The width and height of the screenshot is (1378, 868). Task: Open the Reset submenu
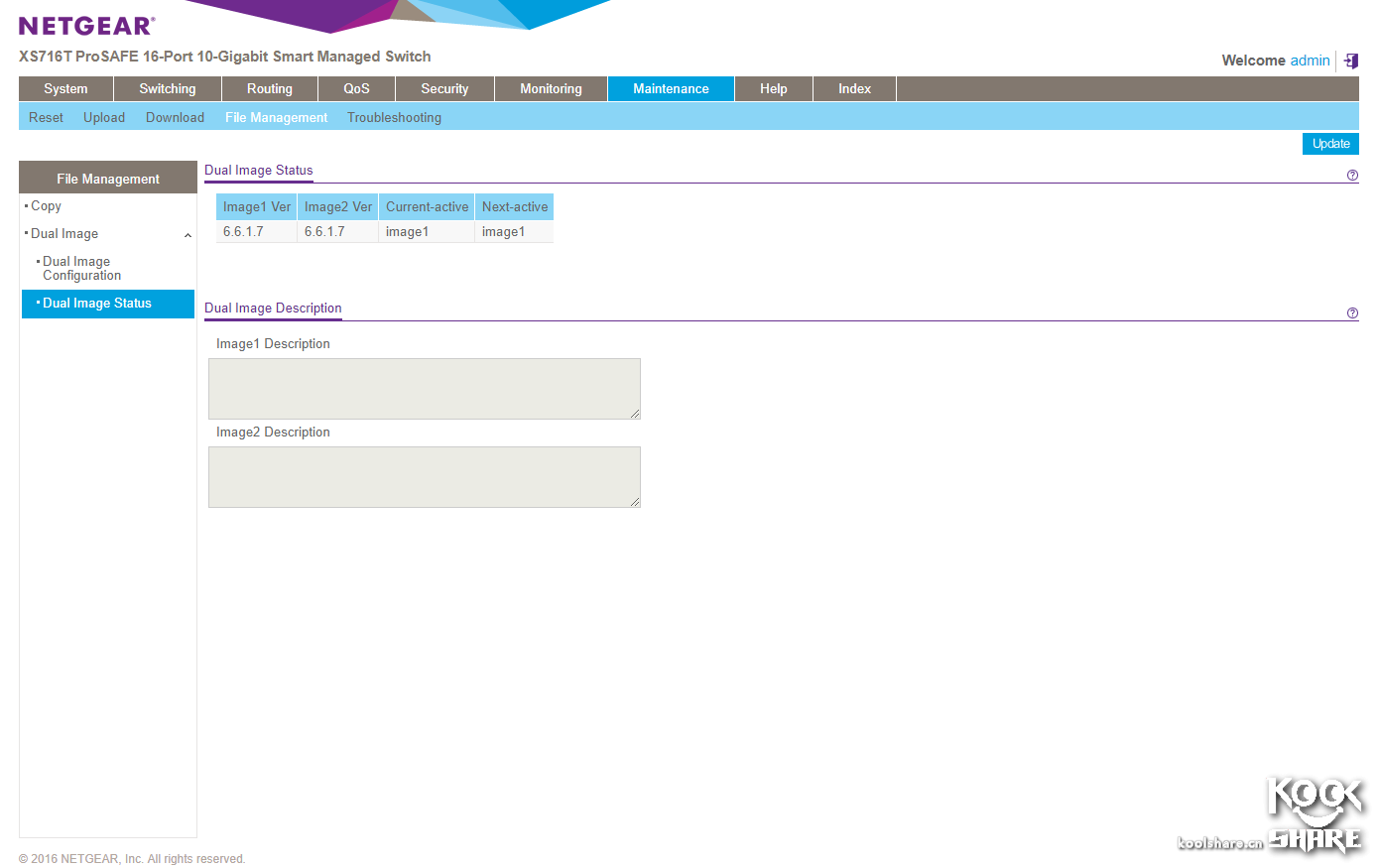(x=46, y=117)
